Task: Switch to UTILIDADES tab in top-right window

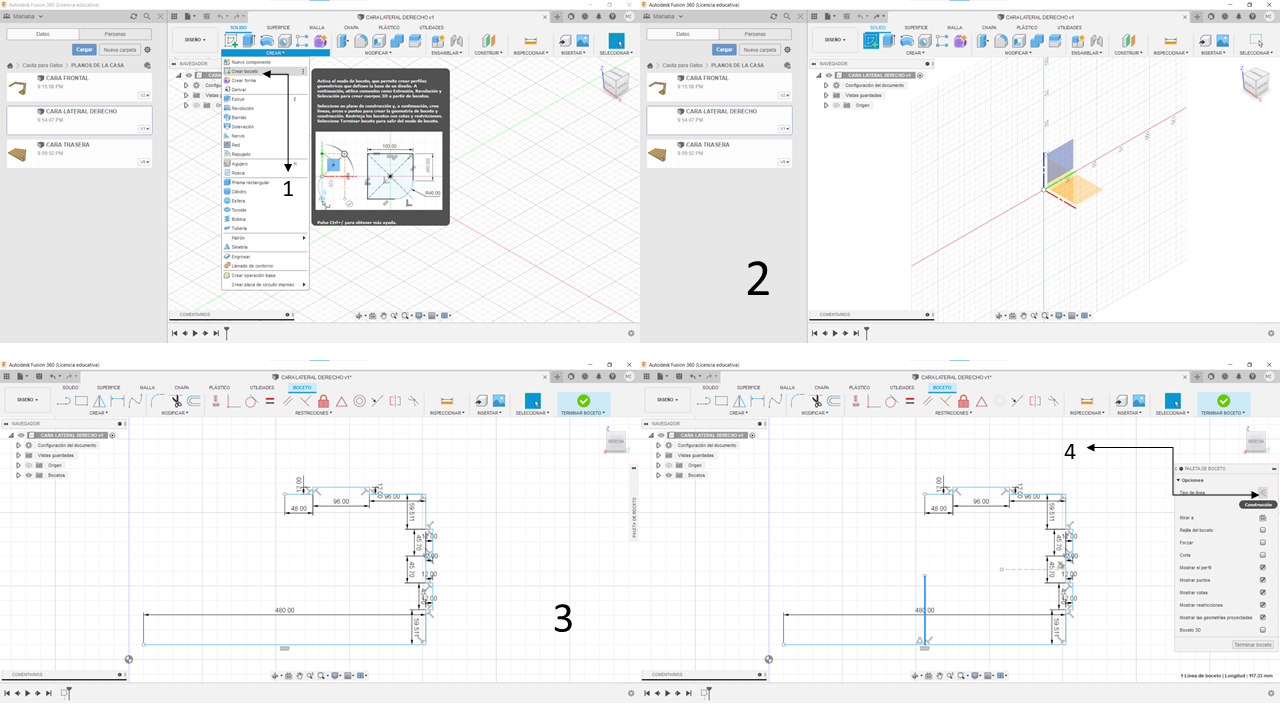Action: (x=1070, y=27)
